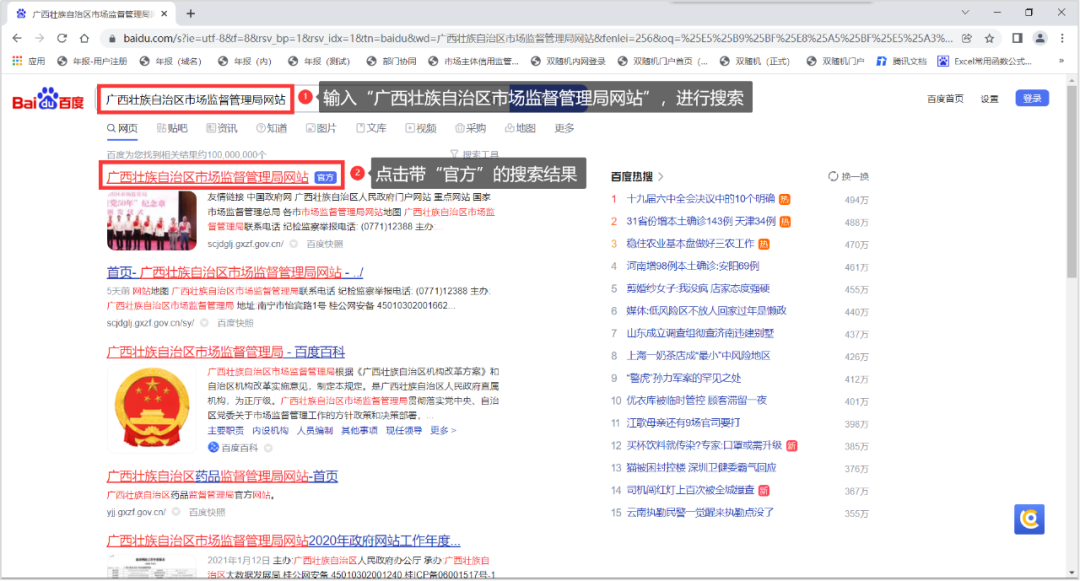Open the 年报 (内) bookmark
The height and width of the screenshot is (581, 1080).
[x=245, y=61]
